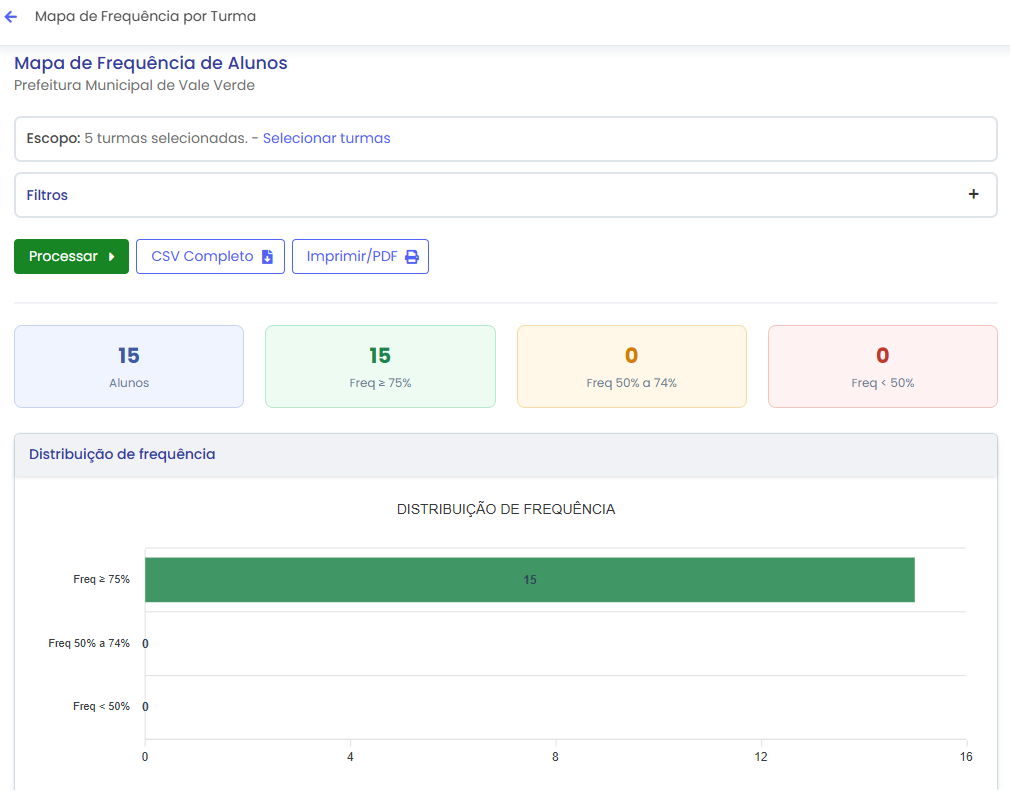Click the Freq ≥ 75% chart axis label
This screenshot has height=791, width=1011.
tap(101, 580)
